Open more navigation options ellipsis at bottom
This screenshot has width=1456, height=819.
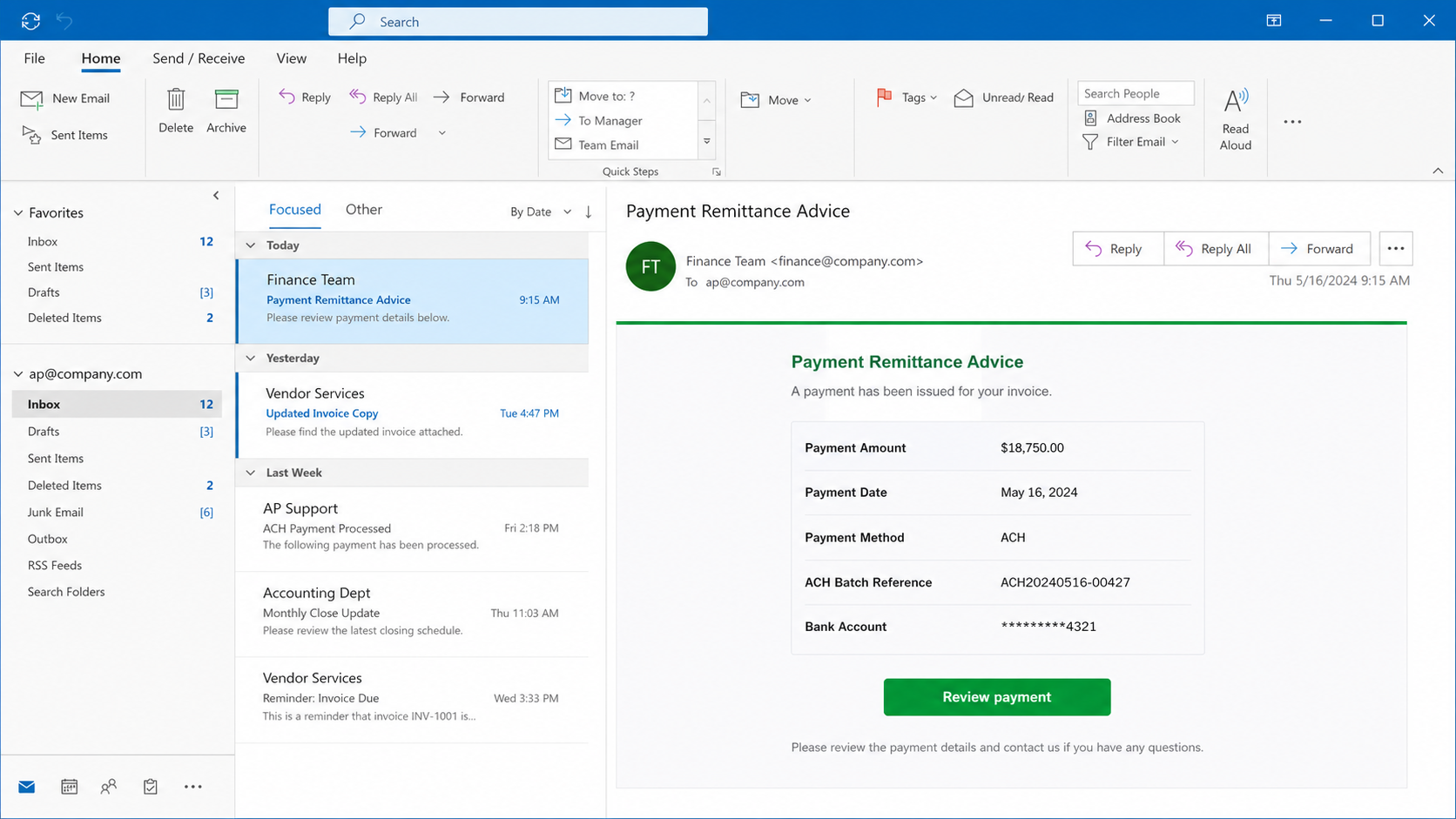click(x=193, y=787)
